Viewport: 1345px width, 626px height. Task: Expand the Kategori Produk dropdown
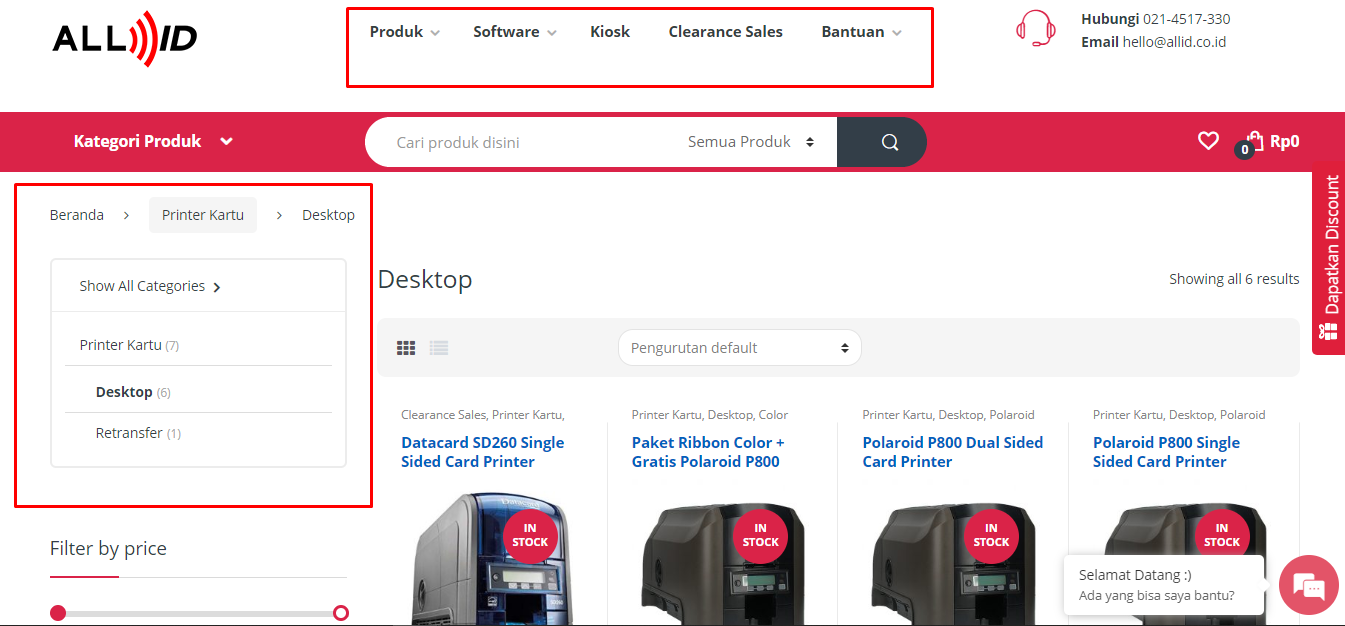pyautogui.click(x=153, y=142)
